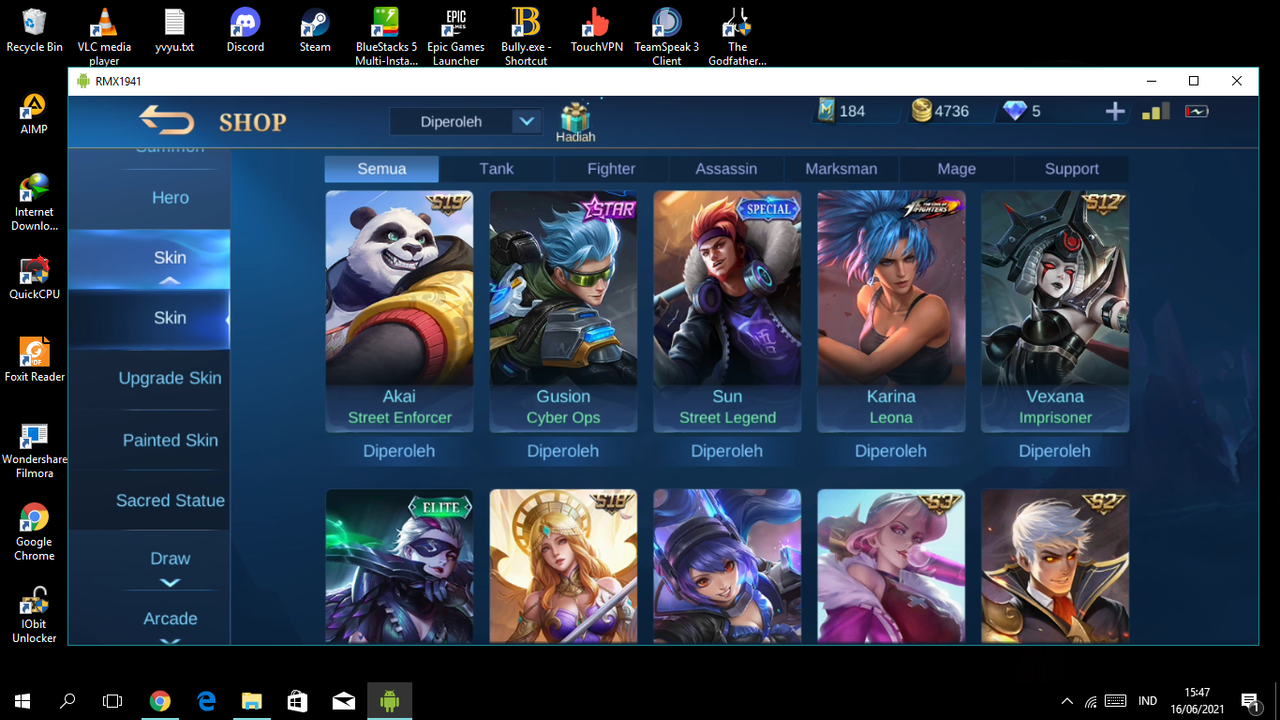Launch The Godfather desktop shortcut
Image resolution: width=1280 pixels, height=720 pixels.
tap(737, 37)
